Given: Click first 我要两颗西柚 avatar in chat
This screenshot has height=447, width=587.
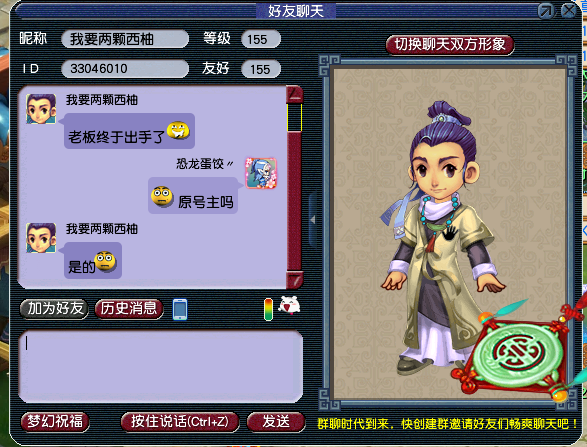Looking at the screenshot, I should 41,109.
